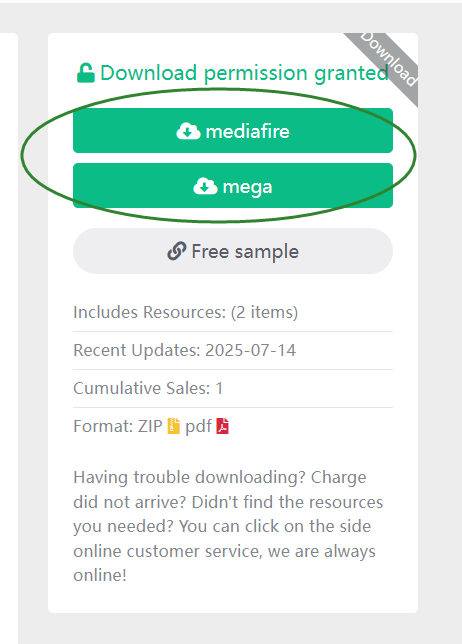462x644 pixels.
Task: Click the gray Download corner ribbon
Action: pos(388,60)
